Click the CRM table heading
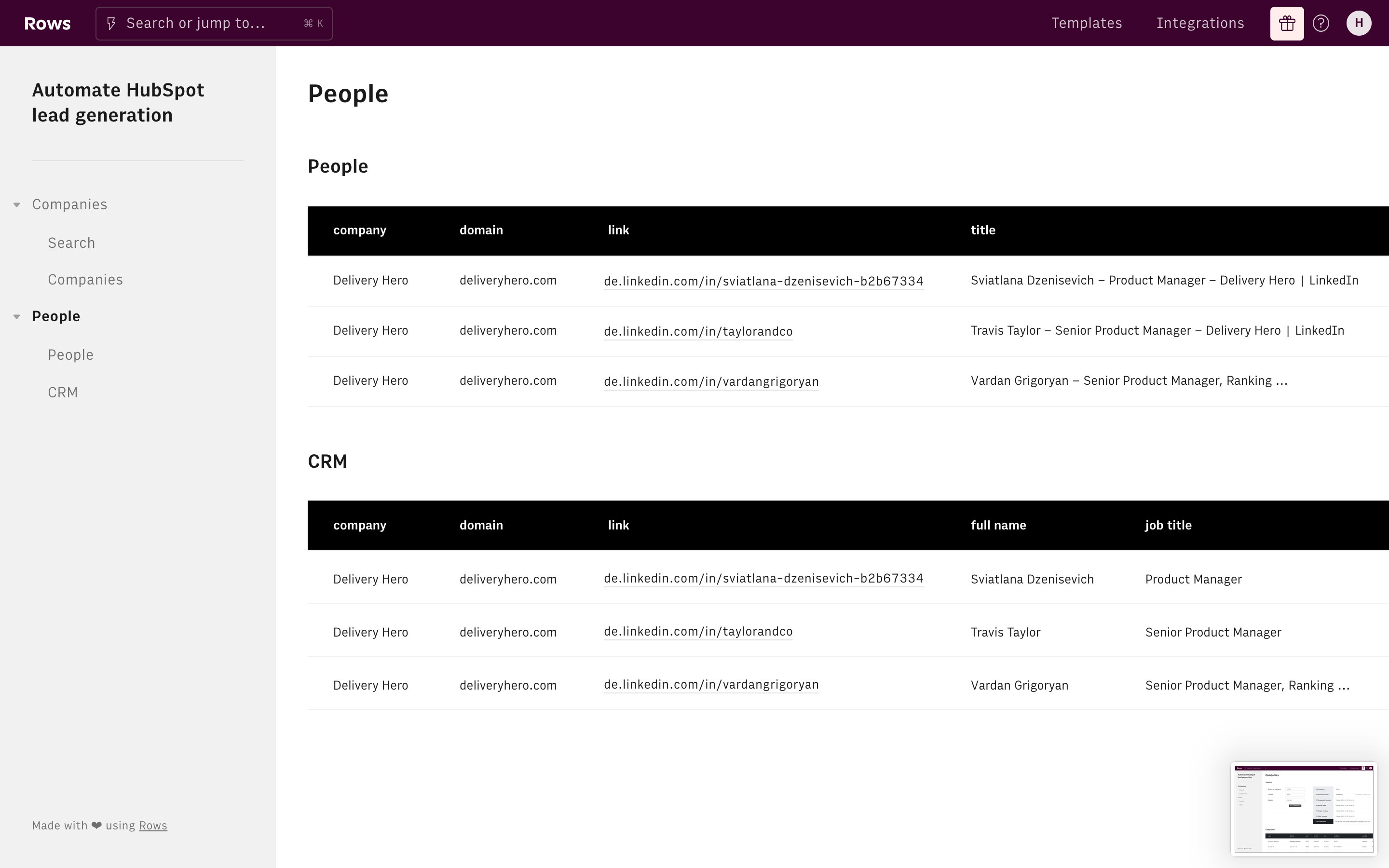Screen dimensions: 1389x868 (x=327, y=461)
